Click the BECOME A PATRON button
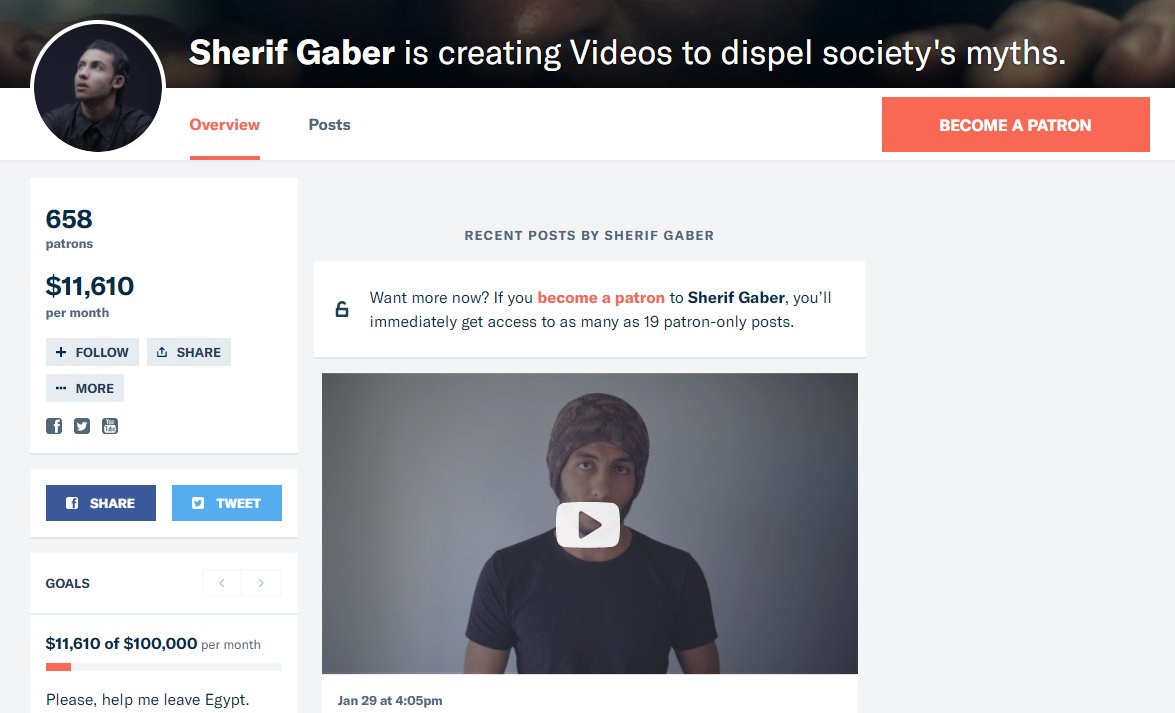Viewport: 1175px width, 713px height. click(x=1015, y=124)
